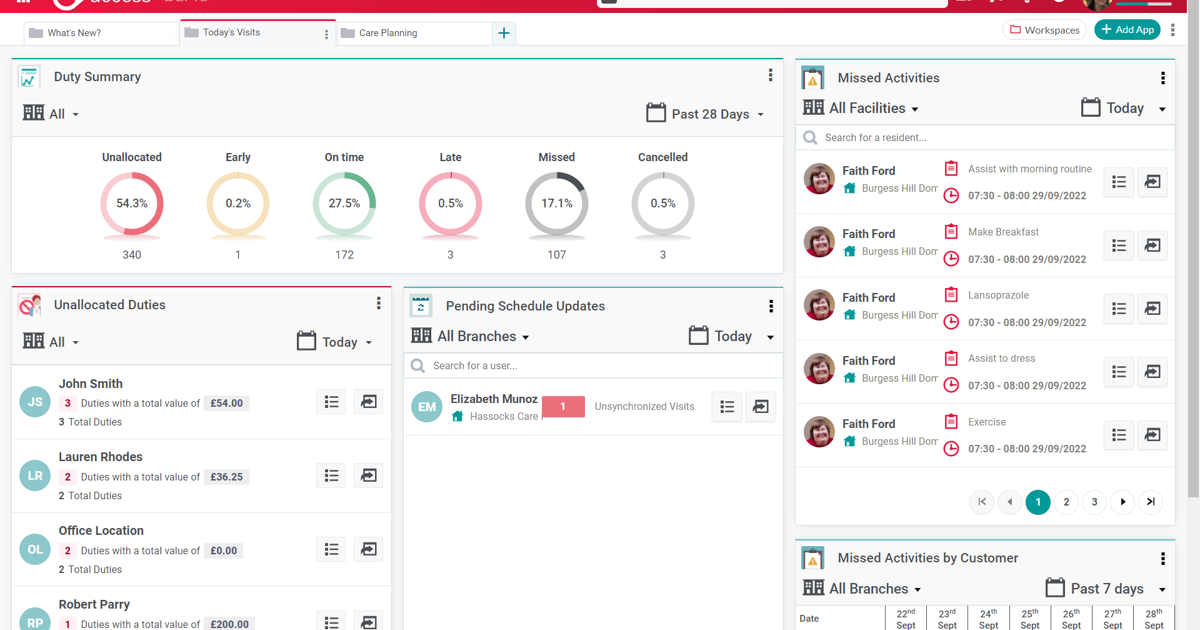Click the Add App button
Viewport: 1200px width, 630px height.
point(1127,30)
